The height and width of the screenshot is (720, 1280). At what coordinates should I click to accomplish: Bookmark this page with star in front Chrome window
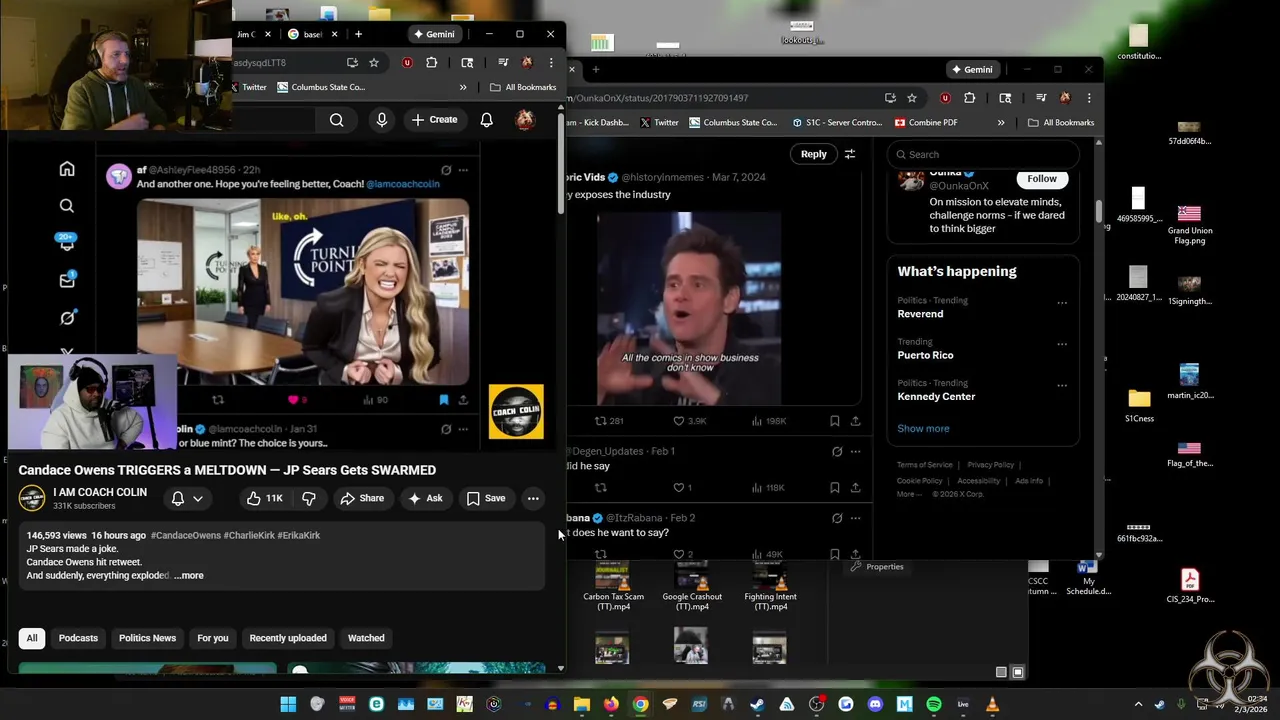[374, 62]
